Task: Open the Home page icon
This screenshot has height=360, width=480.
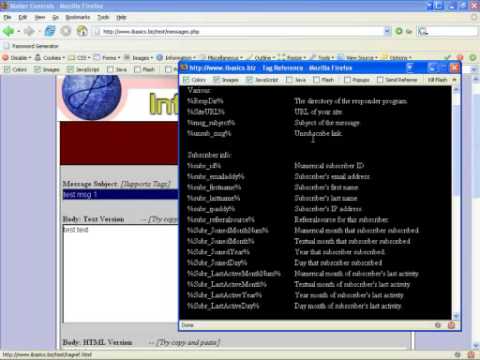Action: [82, 31]
